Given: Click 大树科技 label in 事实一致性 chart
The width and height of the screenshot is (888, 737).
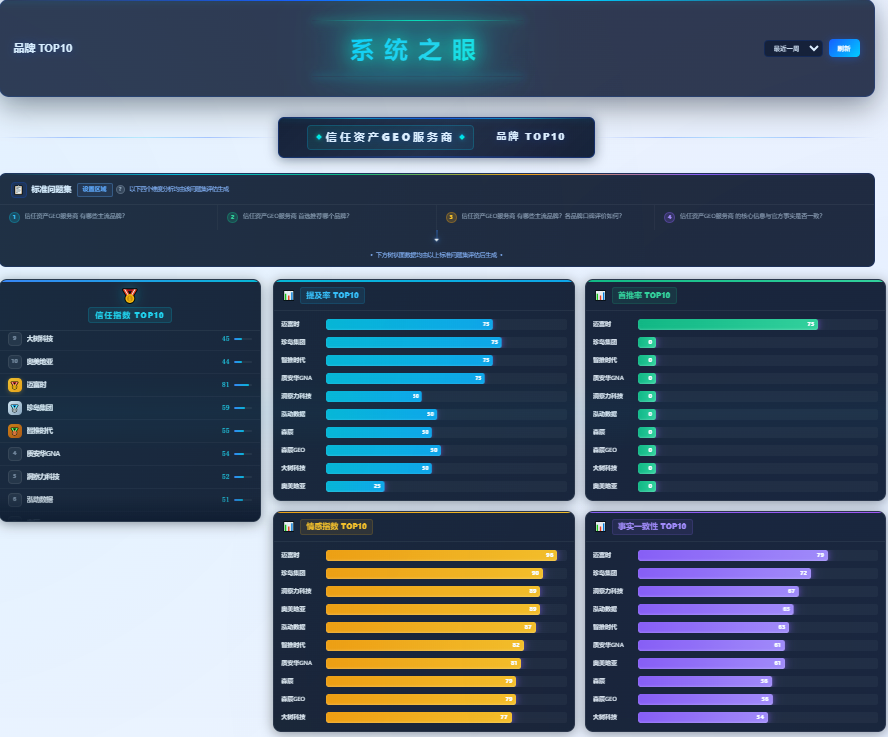Looking at the screenshot, I should (x=605, y=717).
